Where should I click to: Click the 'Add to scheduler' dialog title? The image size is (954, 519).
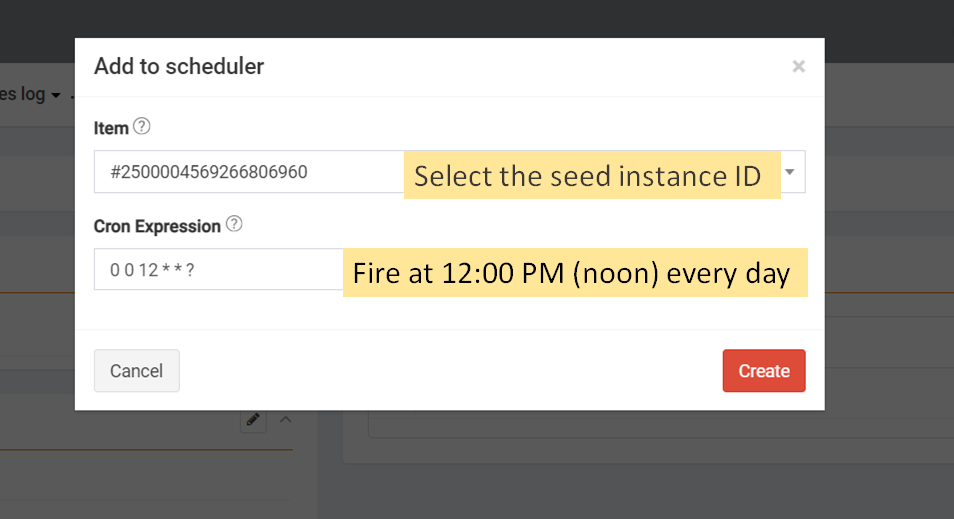tap(179, 66)
